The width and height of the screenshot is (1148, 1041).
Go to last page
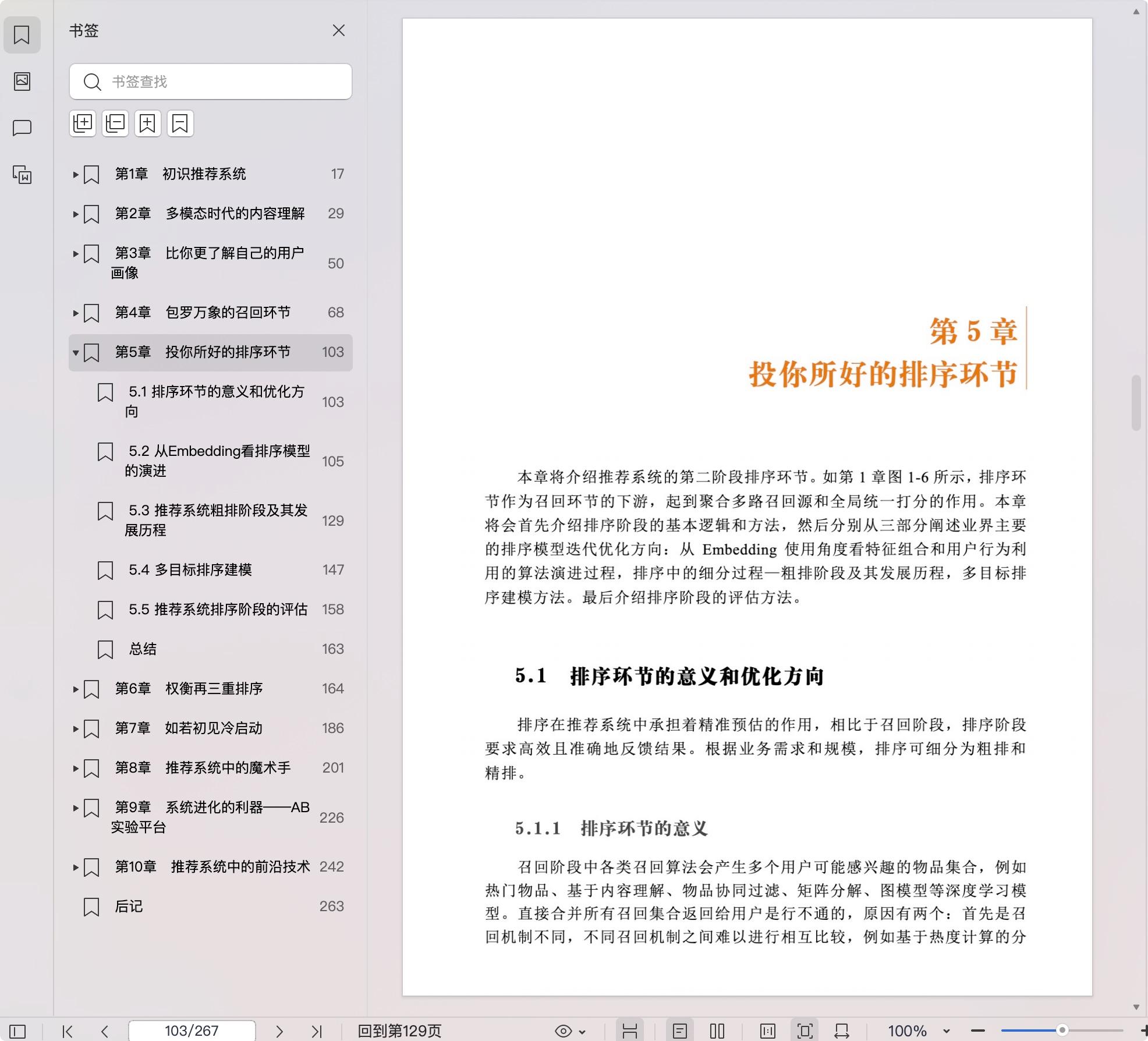317,1031
